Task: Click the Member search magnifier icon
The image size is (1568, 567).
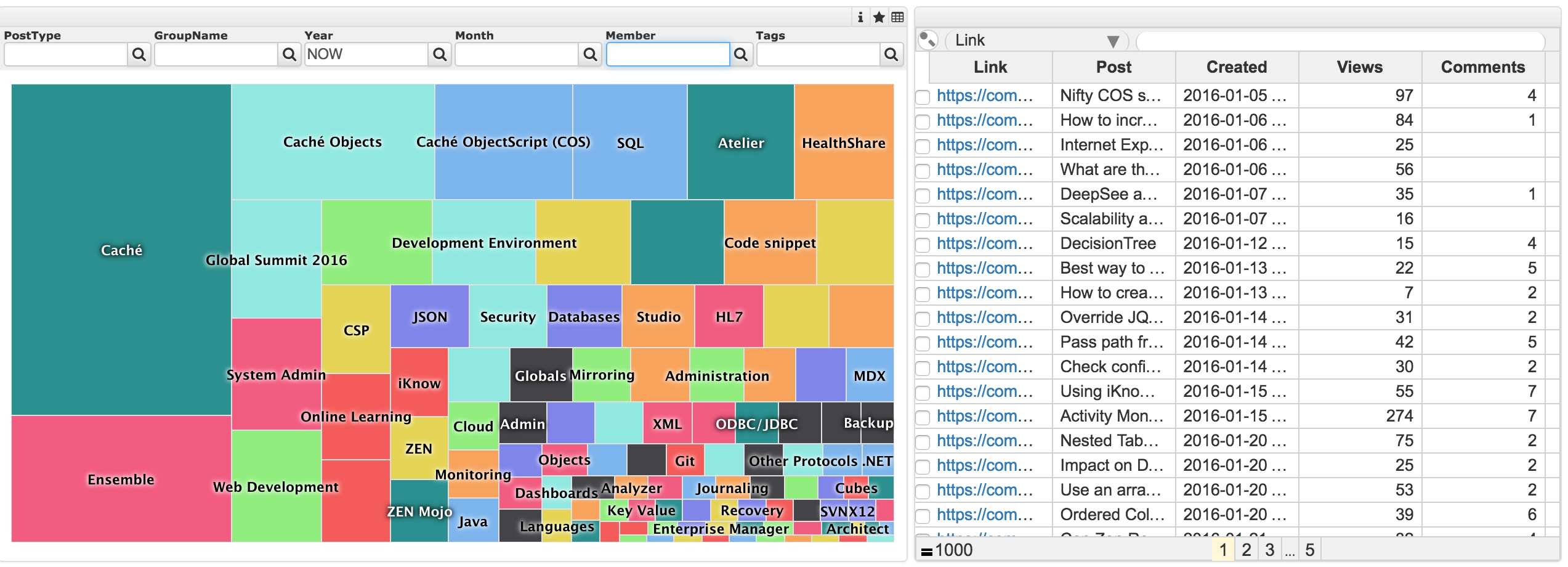Action: coord(741,54)
